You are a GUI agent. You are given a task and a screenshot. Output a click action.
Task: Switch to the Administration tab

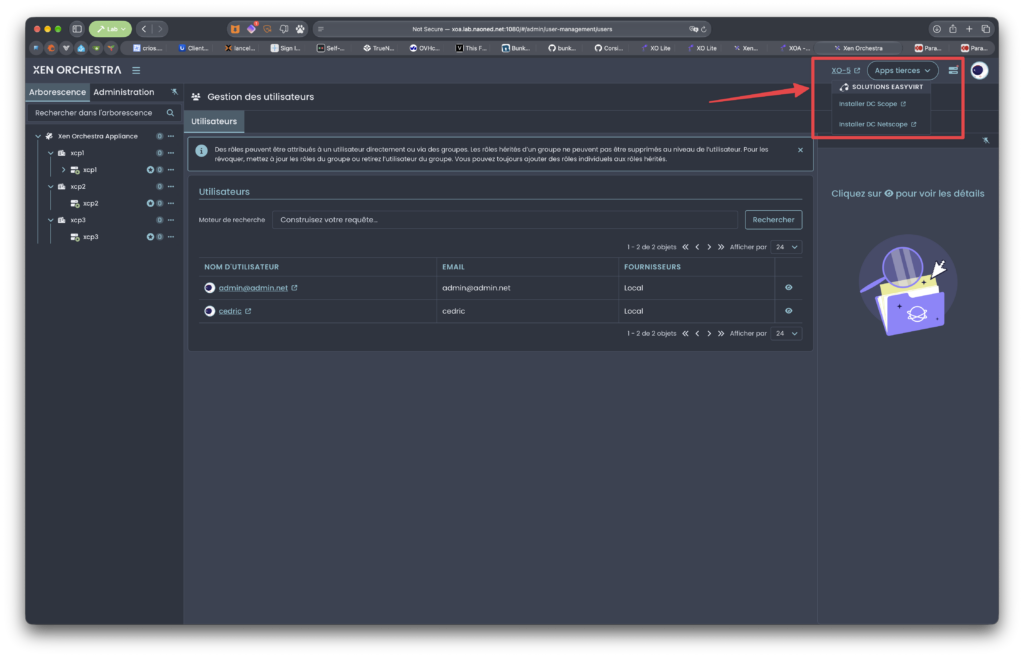[123, 92]
